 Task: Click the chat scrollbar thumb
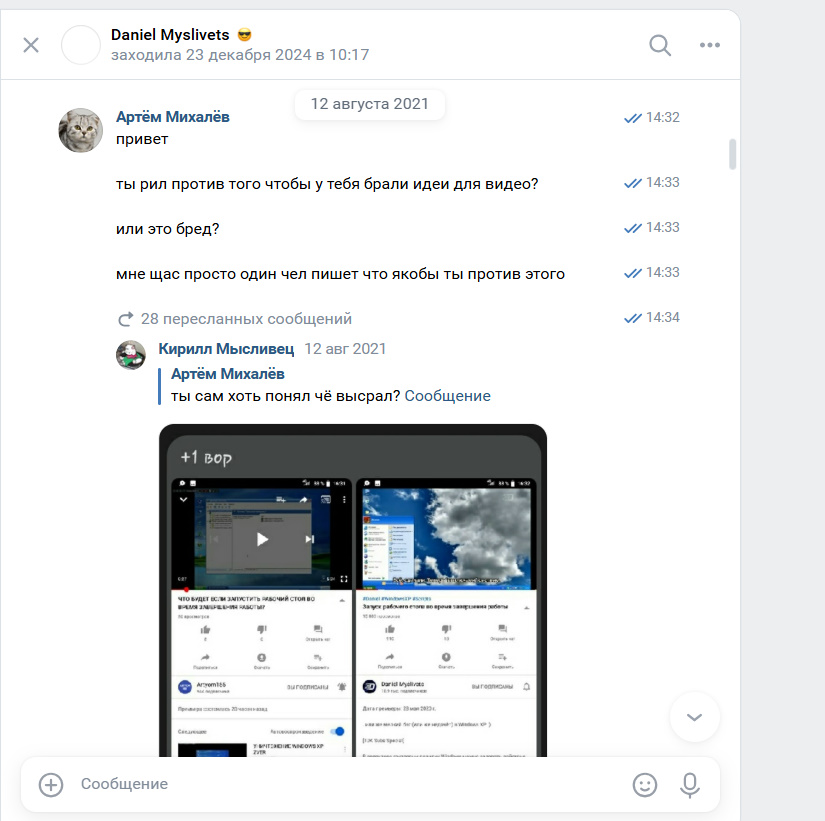click(x=732, y=154)
